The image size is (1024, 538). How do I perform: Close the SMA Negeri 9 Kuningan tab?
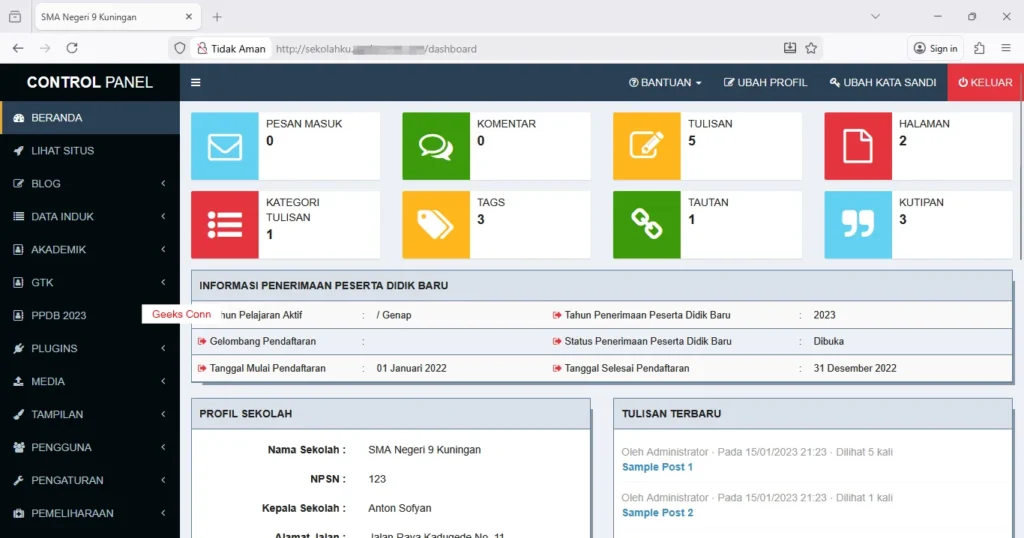[189, 17]
